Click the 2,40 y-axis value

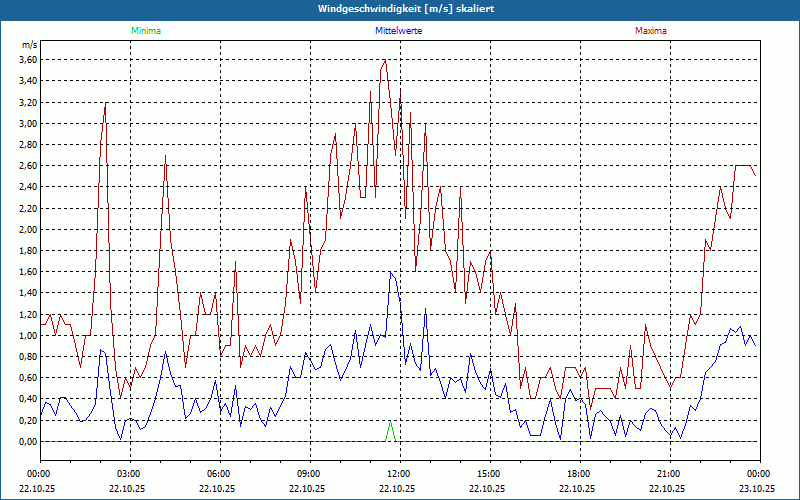pos(28,187)
